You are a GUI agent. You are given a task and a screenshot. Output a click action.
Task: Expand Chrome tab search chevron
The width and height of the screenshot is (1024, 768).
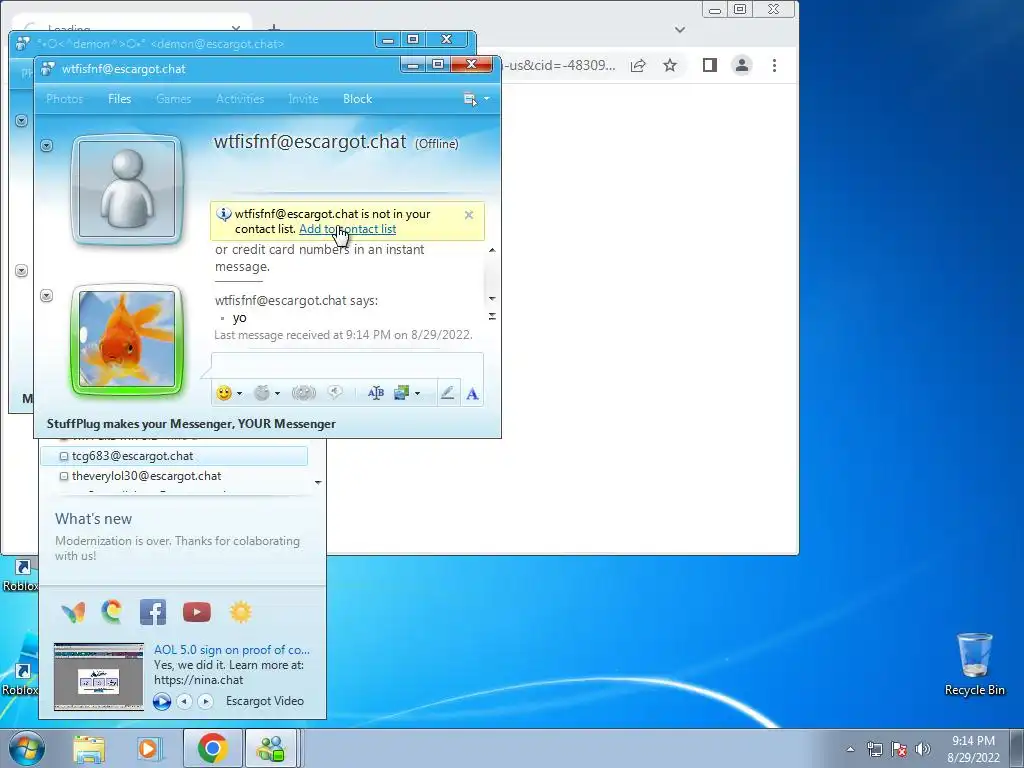[680, 29]
